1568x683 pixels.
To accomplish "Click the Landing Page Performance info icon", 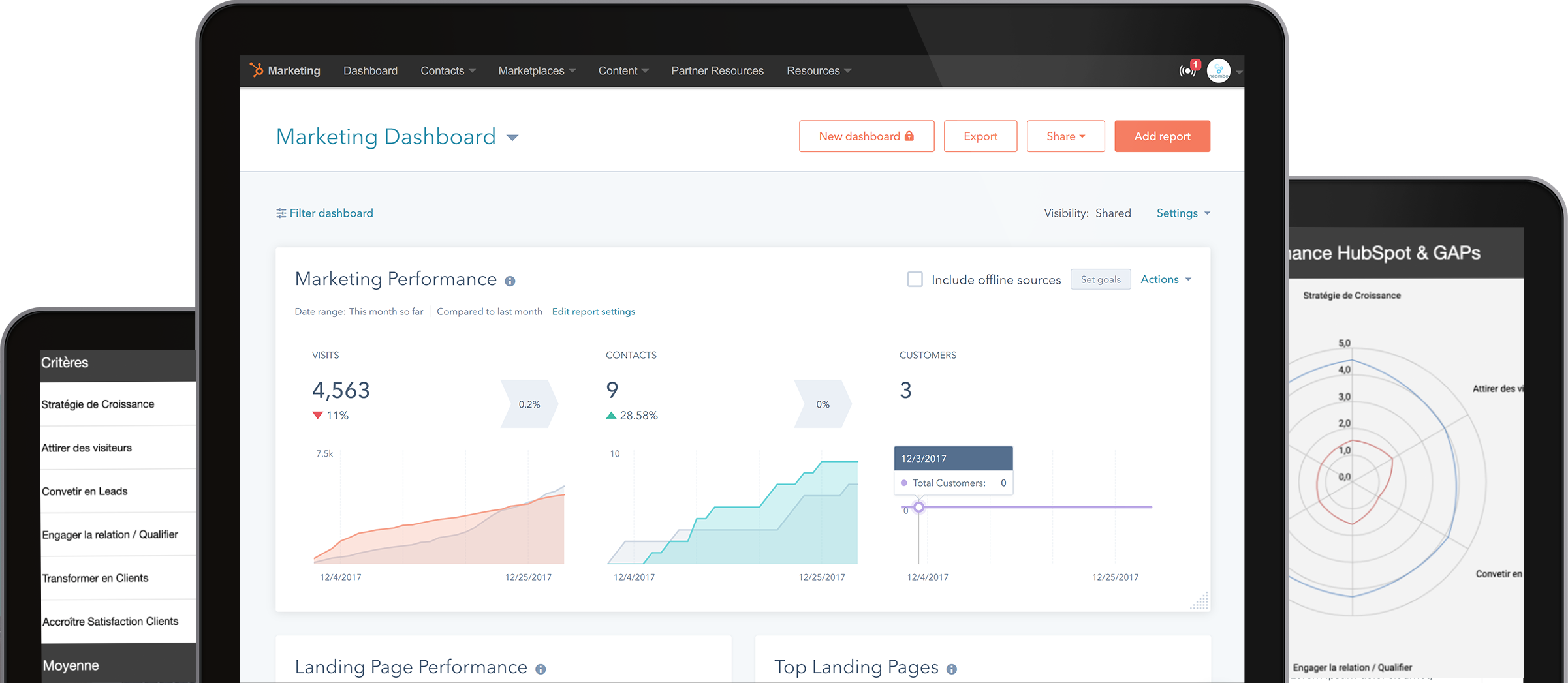I will (x=541, y=669).
